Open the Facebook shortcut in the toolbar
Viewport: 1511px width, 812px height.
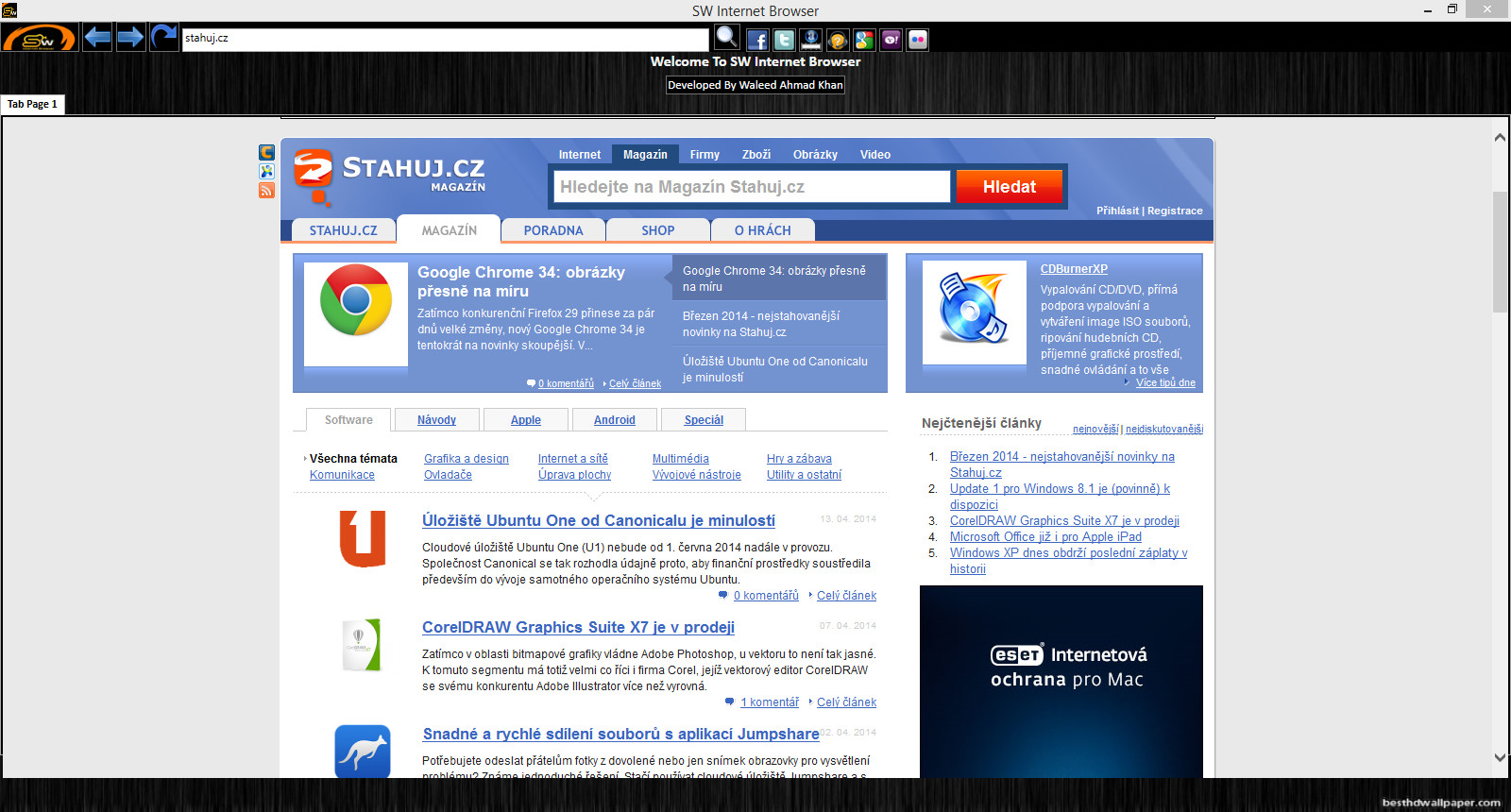pyautogui.click(x=757, y=40)
